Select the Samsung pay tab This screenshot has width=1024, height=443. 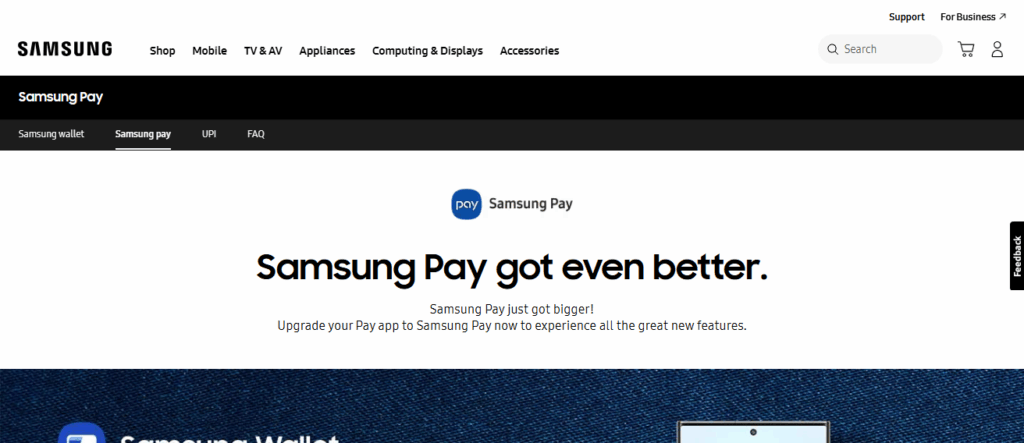click(x=143, y=134)
